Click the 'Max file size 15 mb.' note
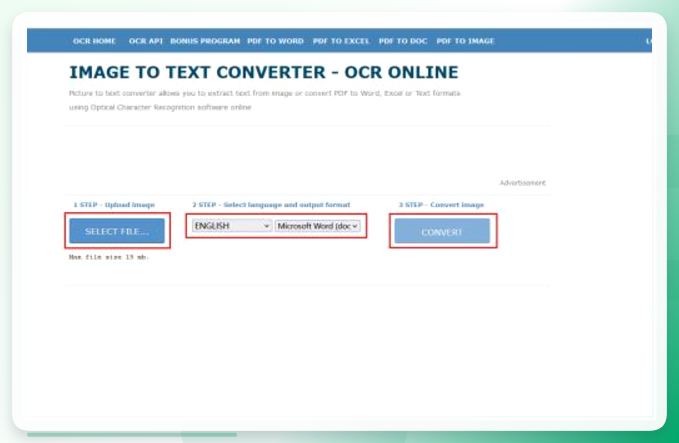Screen dimensions: 679x443 click(x=109, y=257)
